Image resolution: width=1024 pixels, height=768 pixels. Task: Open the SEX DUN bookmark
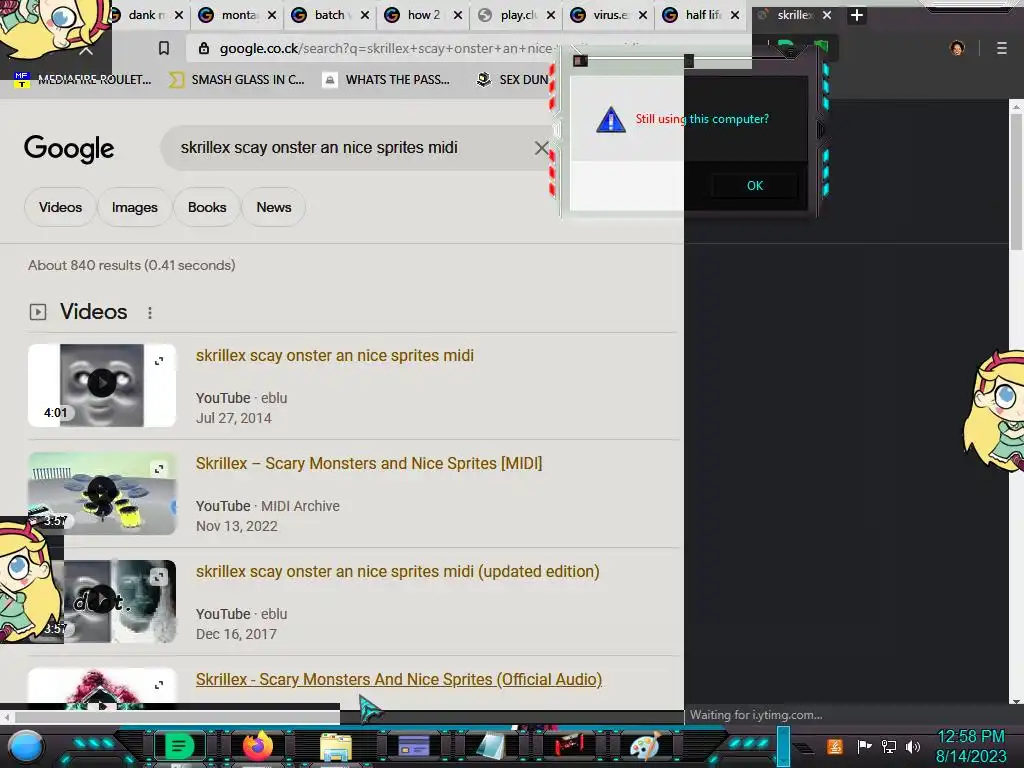513,80
